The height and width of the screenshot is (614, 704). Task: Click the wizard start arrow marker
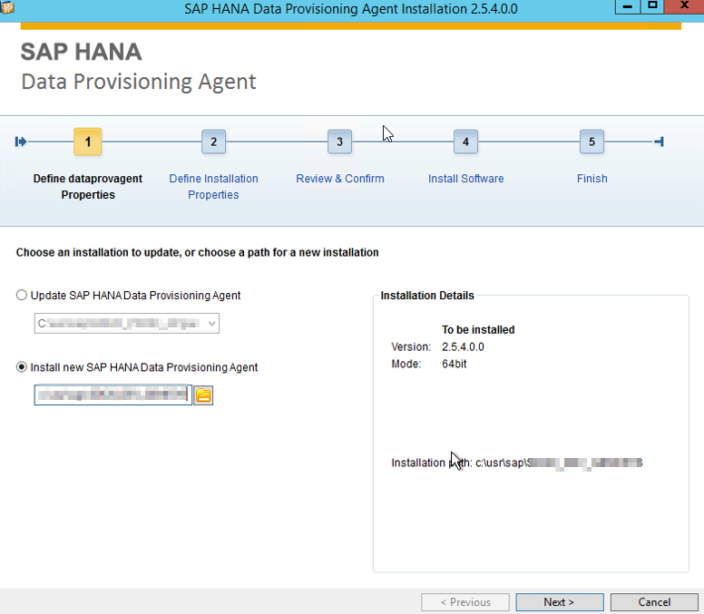[21, 142]
